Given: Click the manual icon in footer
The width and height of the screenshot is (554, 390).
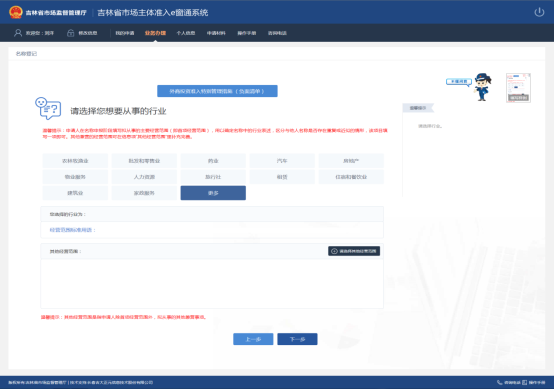Looking at the screenshot, I should point(525,383).
